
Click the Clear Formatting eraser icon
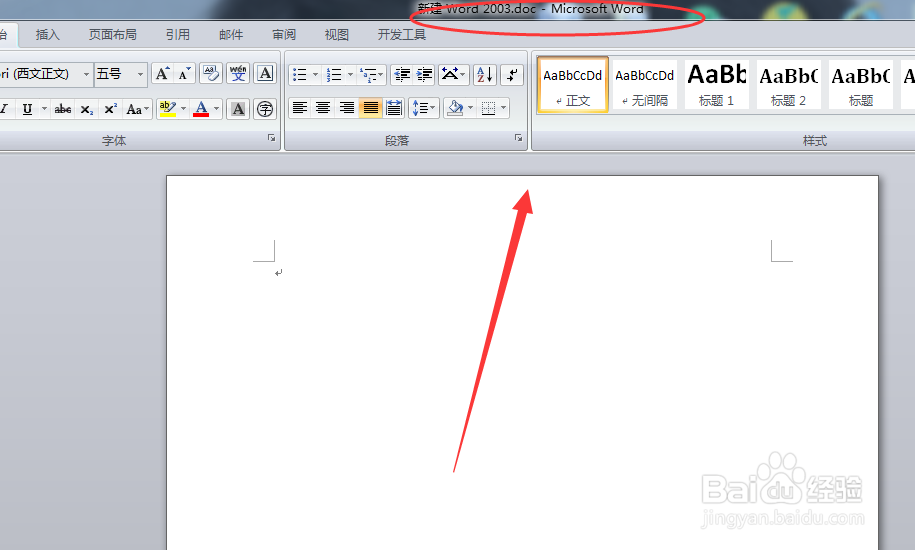pyautogui.click(x=211, y=74)
